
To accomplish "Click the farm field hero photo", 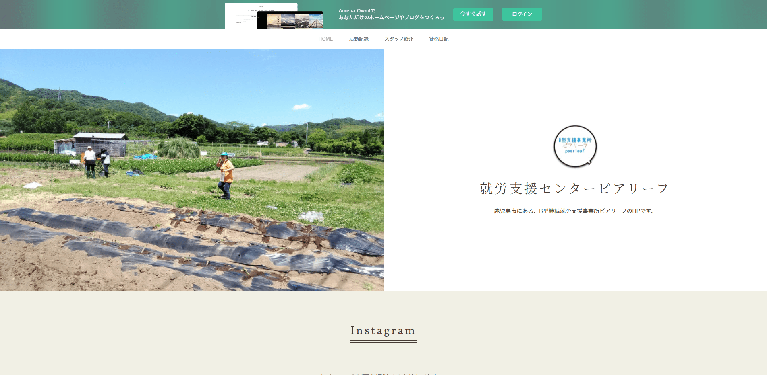I will (x=192, y=170).
